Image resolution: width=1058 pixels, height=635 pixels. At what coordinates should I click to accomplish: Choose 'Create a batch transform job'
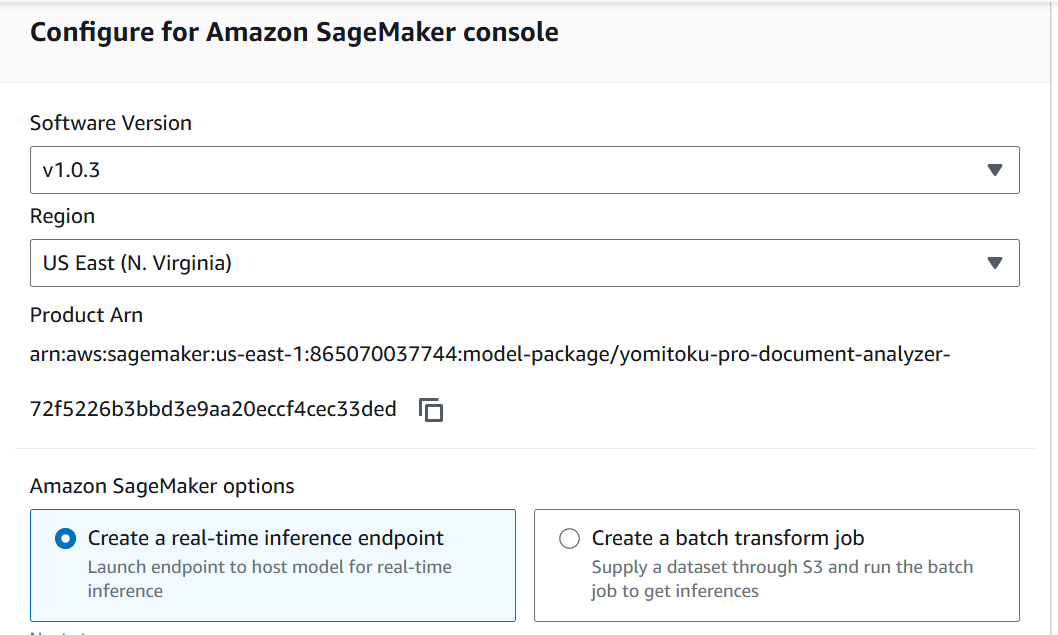point(569,538)
